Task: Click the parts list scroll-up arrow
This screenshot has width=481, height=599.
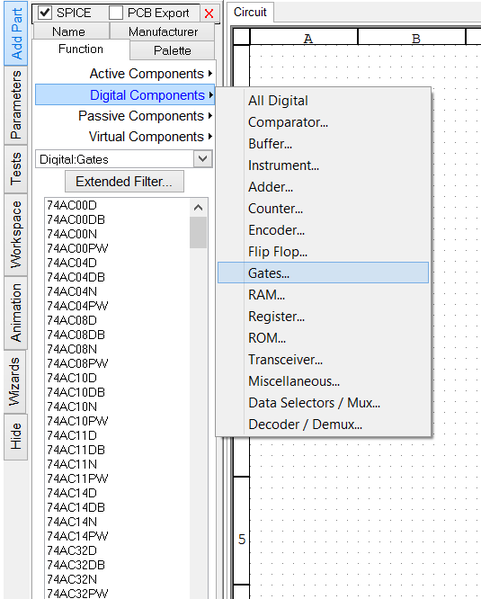Action: [198, 207]
